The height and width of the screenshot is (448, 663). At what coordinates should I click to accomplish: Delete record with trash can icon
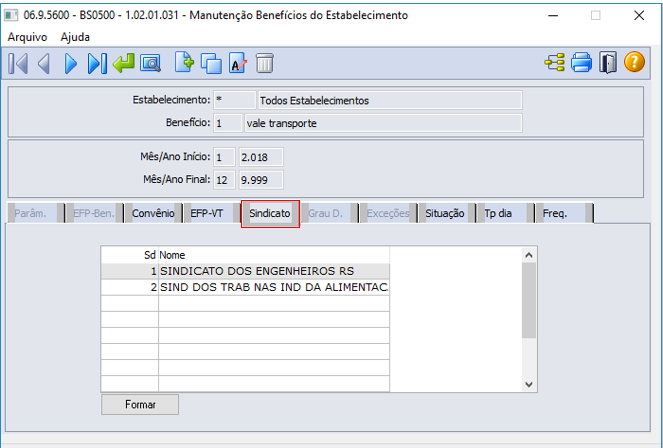pyautogui.click(x=265, y=63)
